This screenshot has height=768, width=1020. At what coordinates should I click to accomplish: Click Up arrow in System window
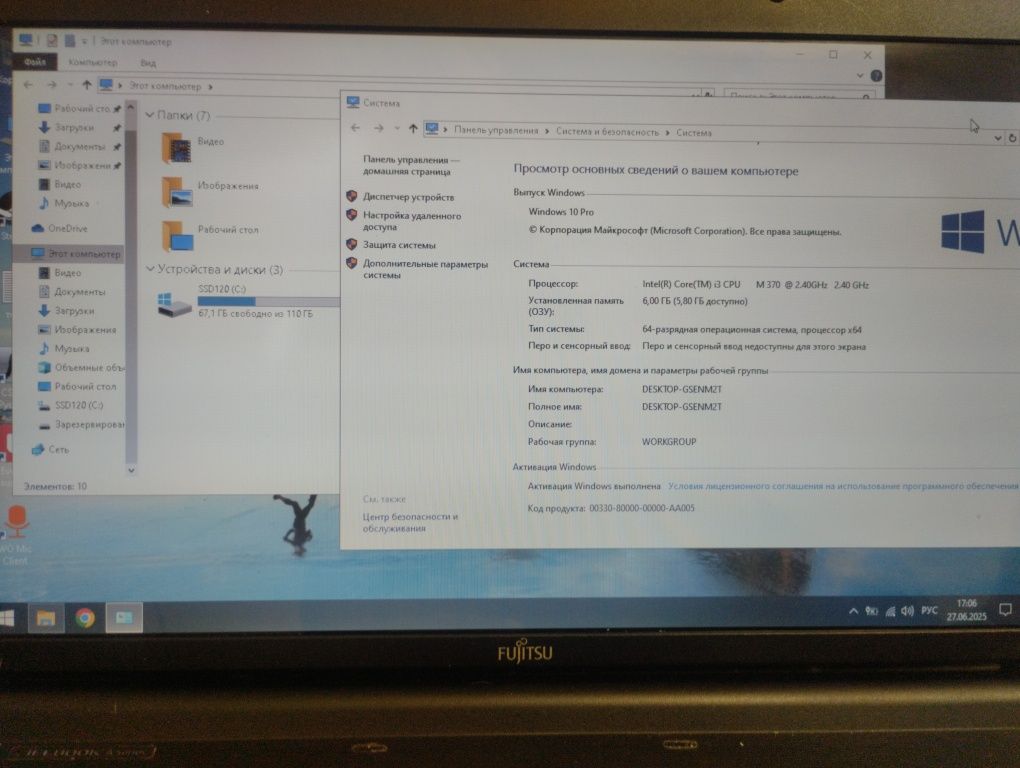tap(413, 129)
